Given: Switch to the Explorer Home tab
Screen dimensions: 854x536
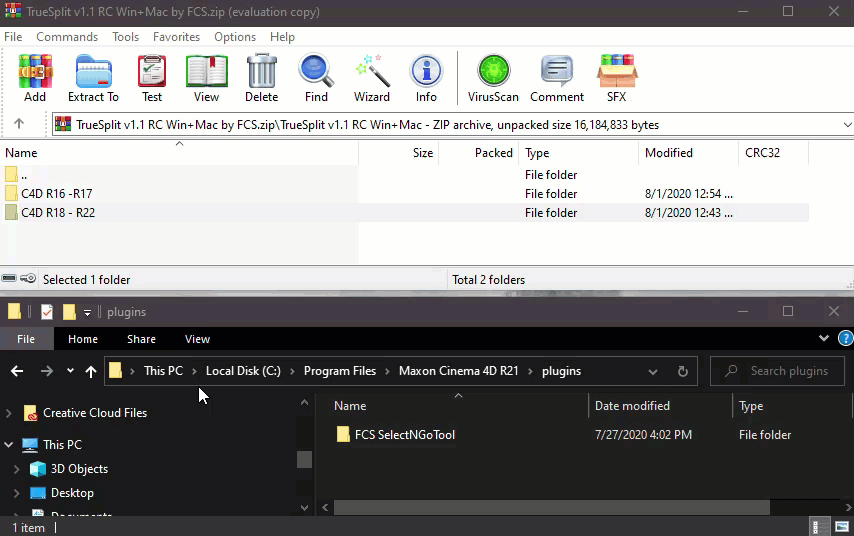Looking at the screenshot, I should tap(83, 339).
